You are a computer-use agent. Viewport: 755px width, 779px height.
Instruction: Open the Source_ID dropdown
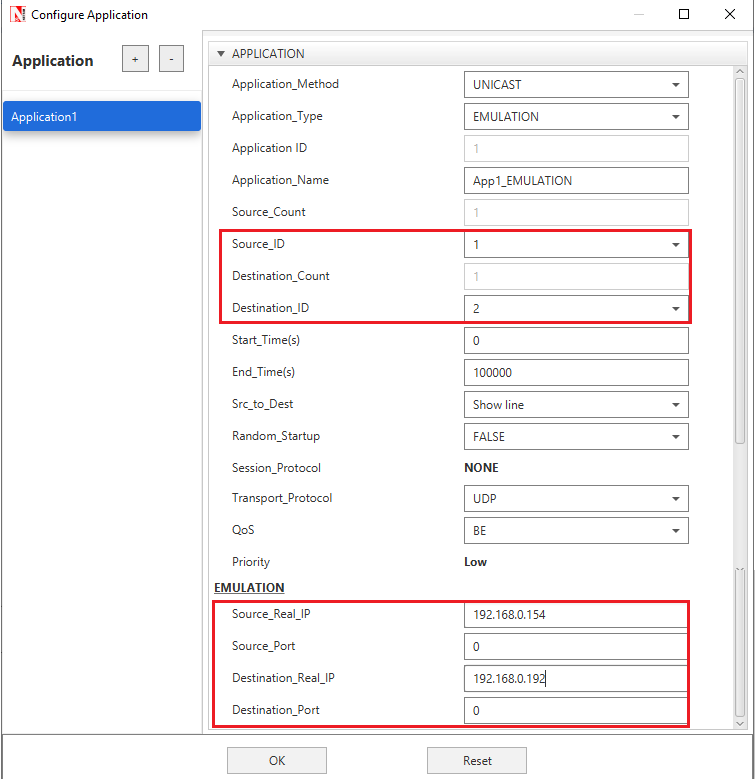pyautogui.click(x=576, y=245)
